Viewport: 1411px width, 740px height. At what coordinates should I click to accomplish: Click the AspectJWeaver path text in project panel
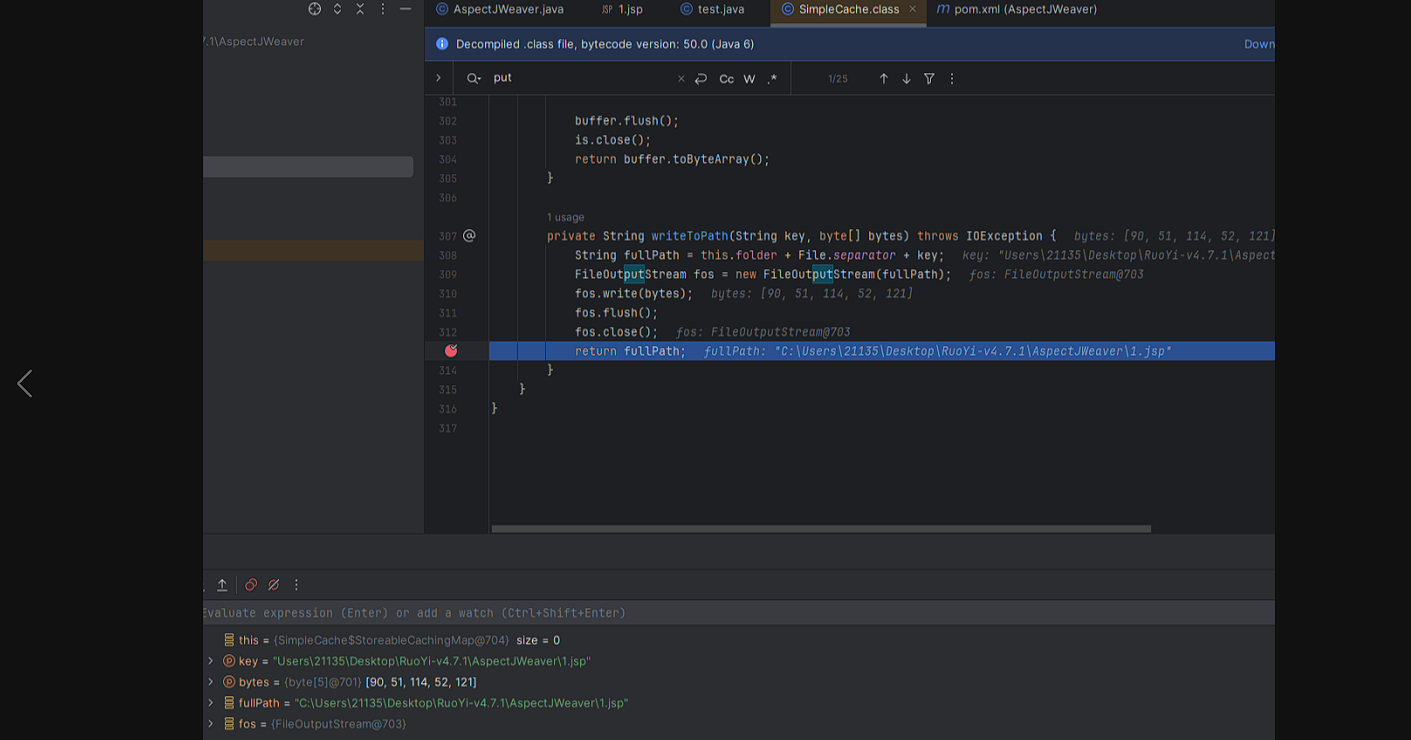[254, 41]
